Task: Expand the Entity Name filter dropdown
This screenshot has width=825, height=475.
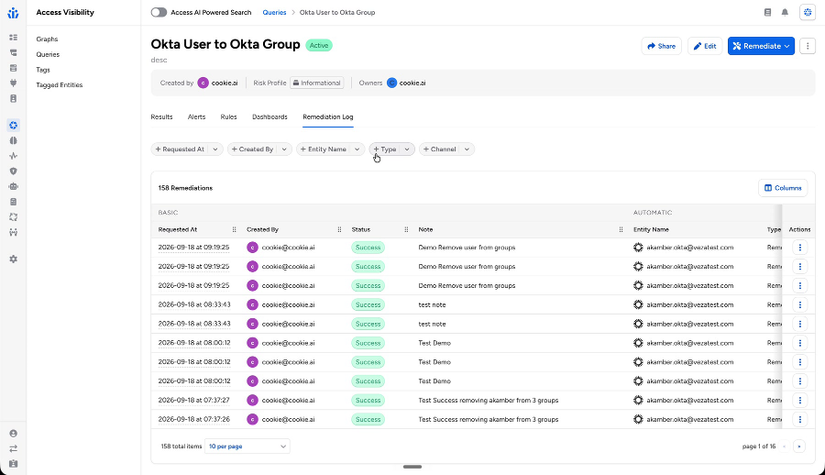Action: 357,149
